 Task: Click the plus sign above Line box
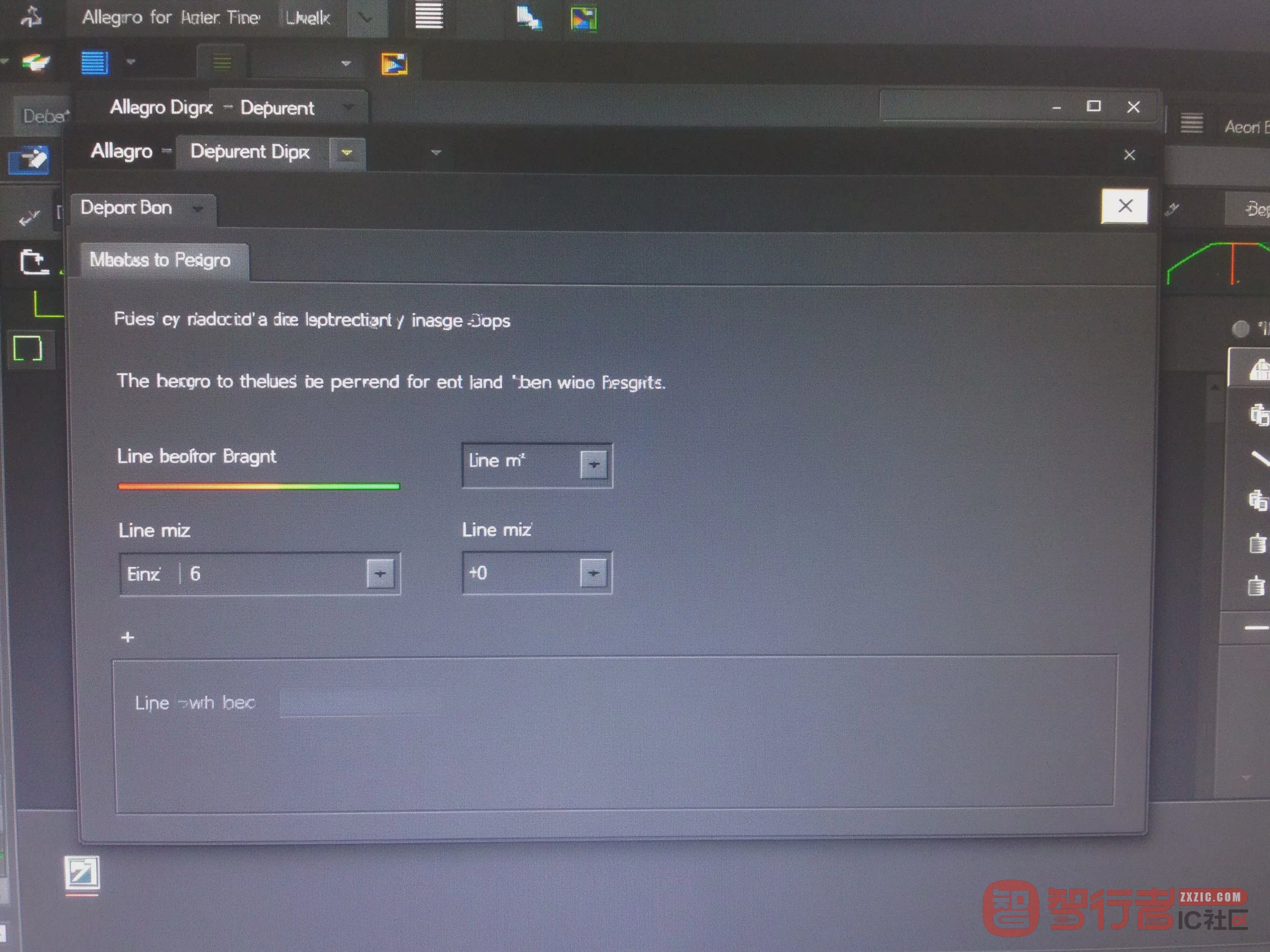pyautogui.click(x=127, y=637)
